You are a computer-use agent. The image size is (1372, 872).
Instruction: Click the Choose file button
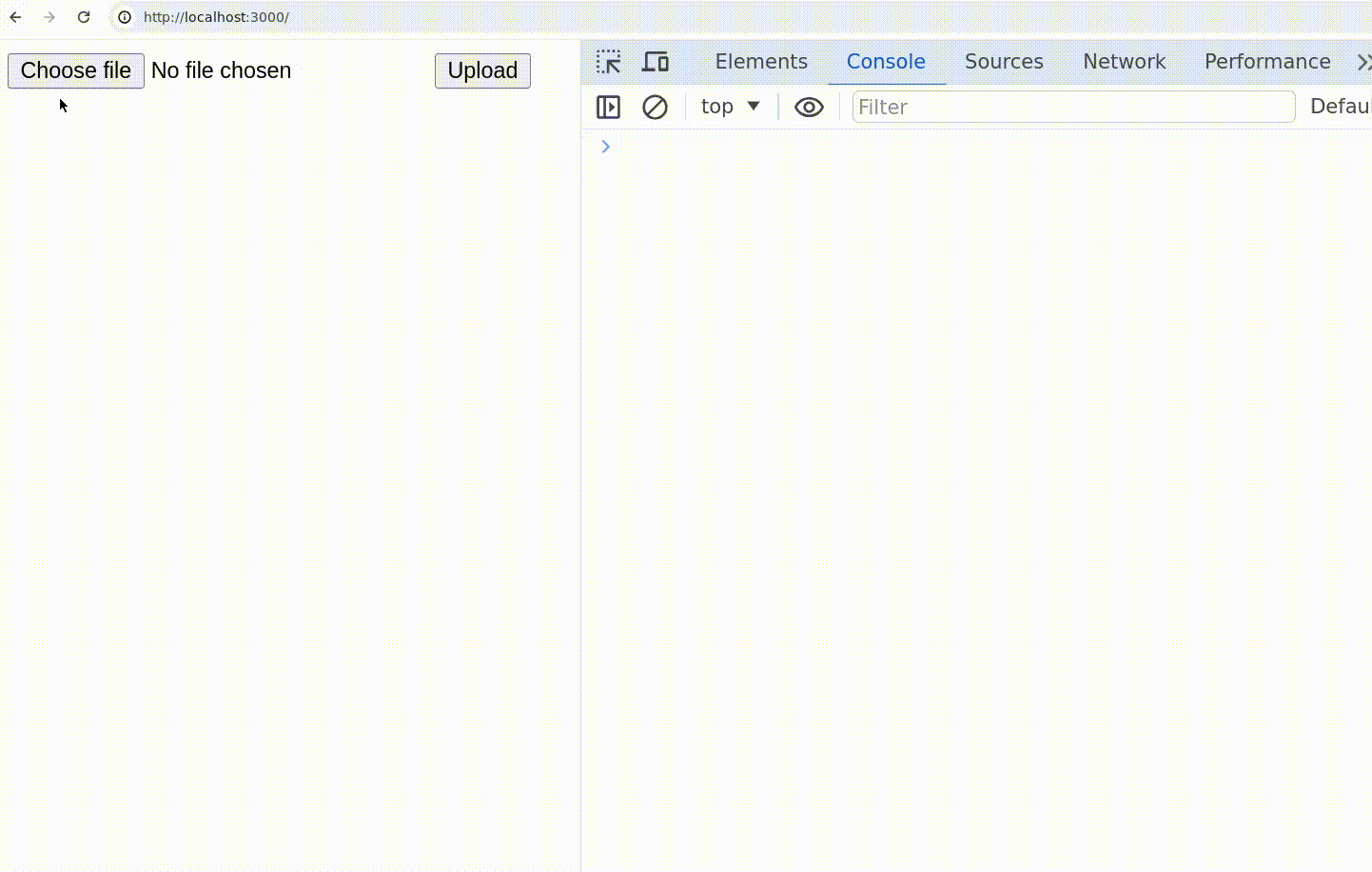point(76,70)
